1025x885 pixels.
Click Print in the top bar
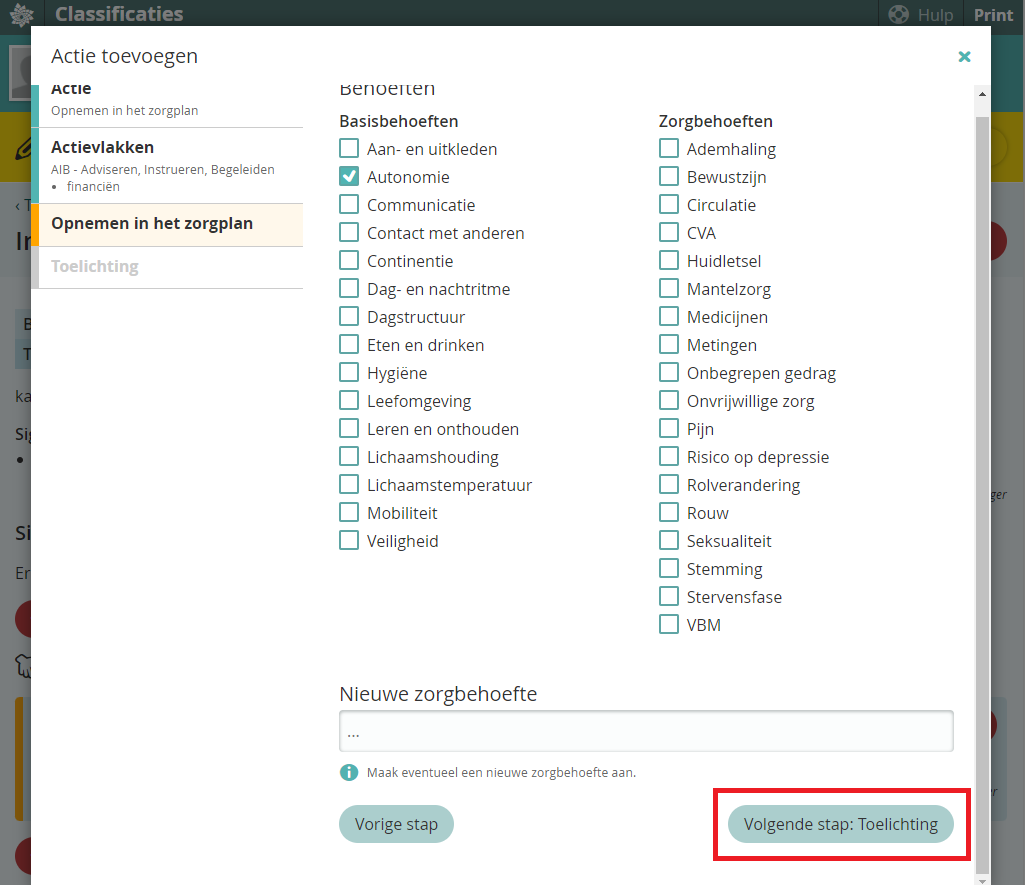pyautogui.click(x=993, y=15)
